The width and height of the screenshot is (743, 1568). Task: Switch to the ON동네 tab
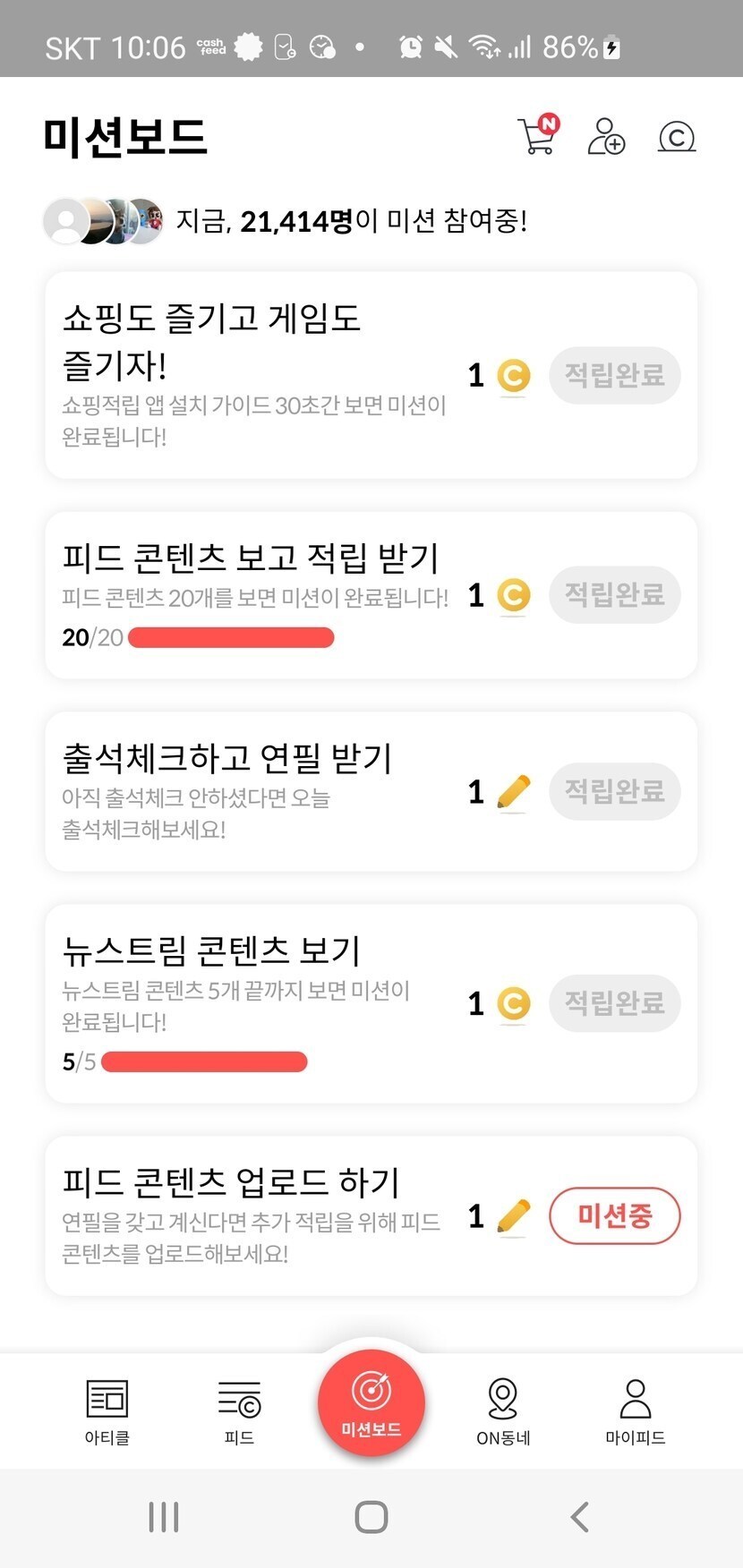tap(503, 1400)
